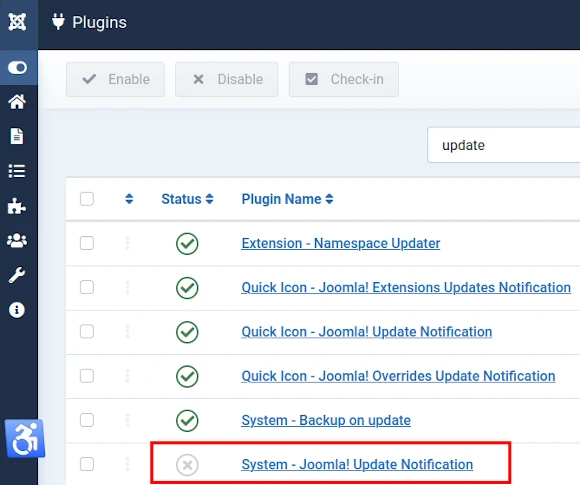Click the Check-in toolbar button

tap(344, 79)
